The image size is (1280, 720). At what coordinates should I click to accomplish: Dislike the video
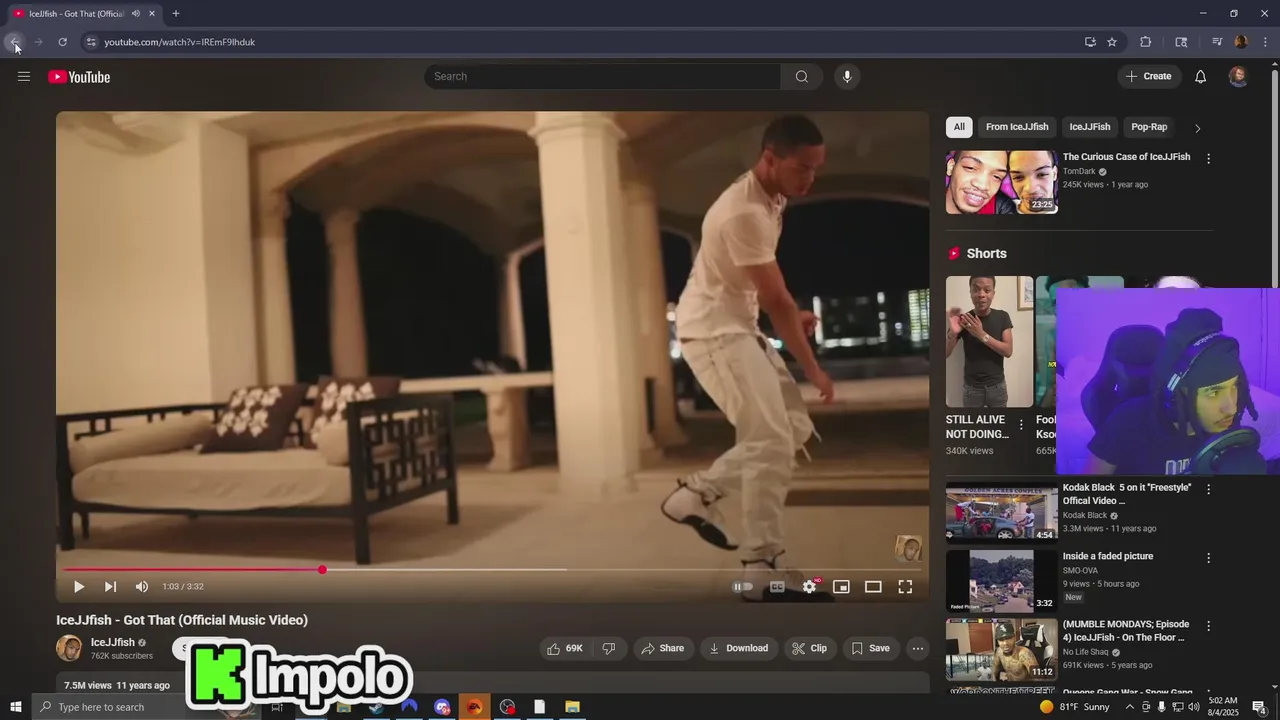click(x=609, y=649)
